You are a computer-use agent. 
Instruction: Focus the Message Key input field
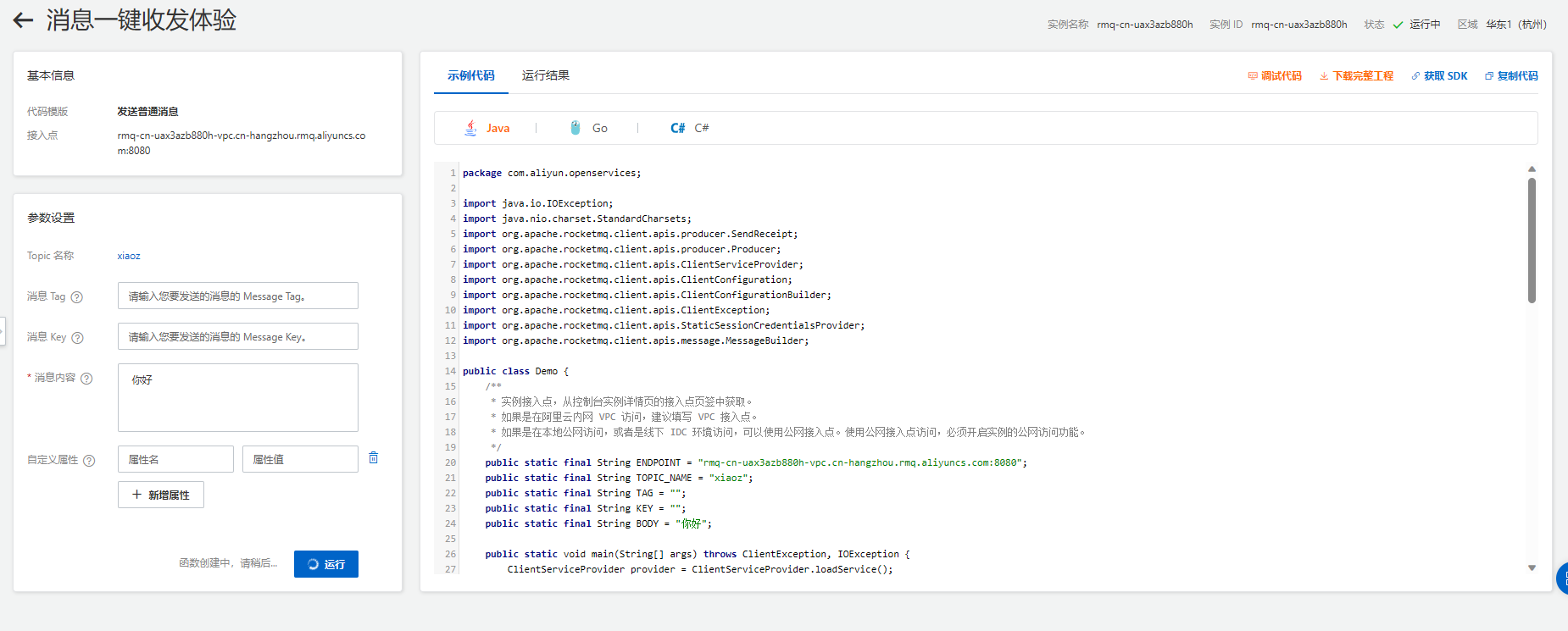(238, 336)
